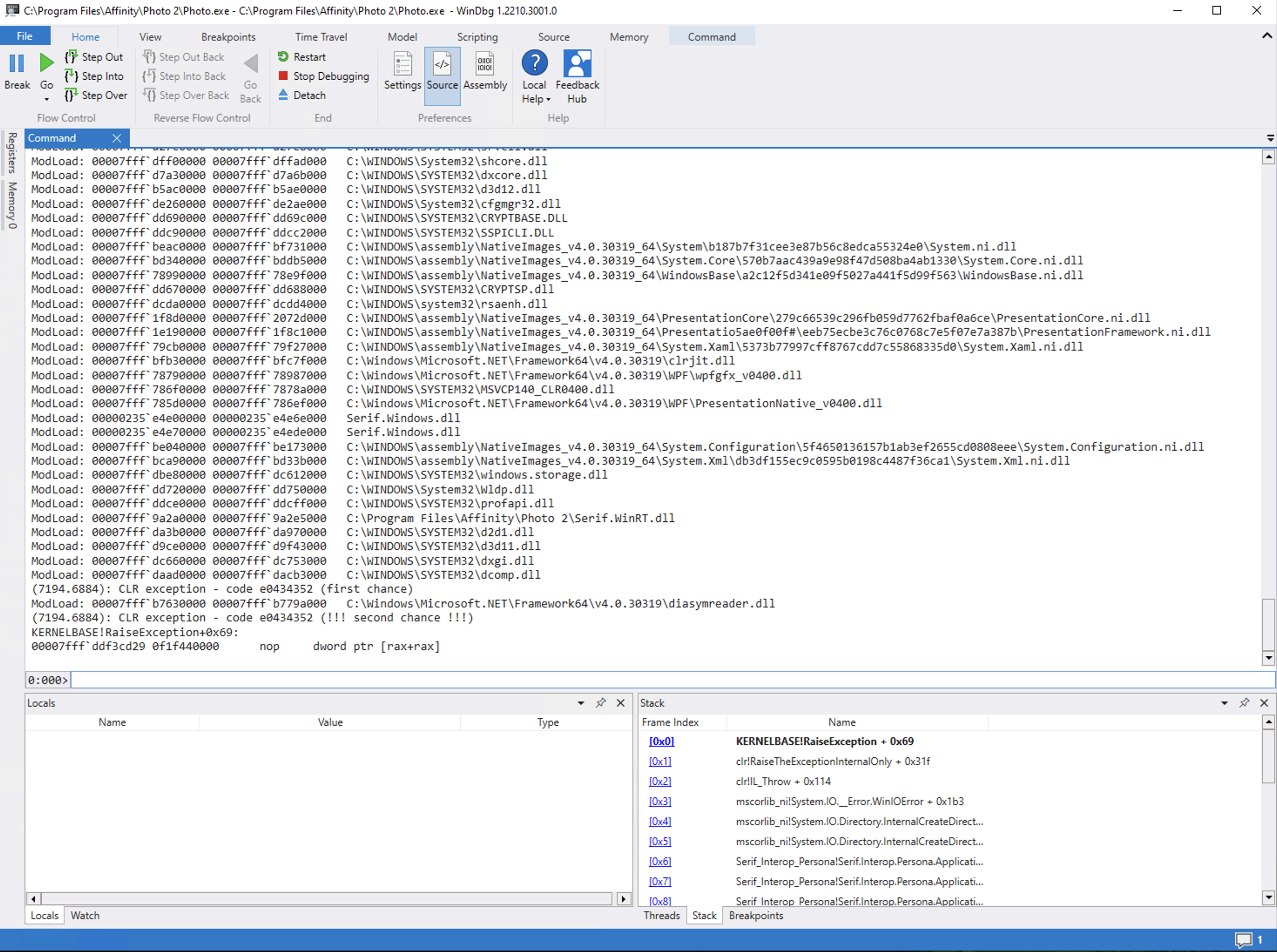The height and width of the screenshot is (952, 1277).
Task: Switch to the Threads tab
Action: (x=661, y=915)
